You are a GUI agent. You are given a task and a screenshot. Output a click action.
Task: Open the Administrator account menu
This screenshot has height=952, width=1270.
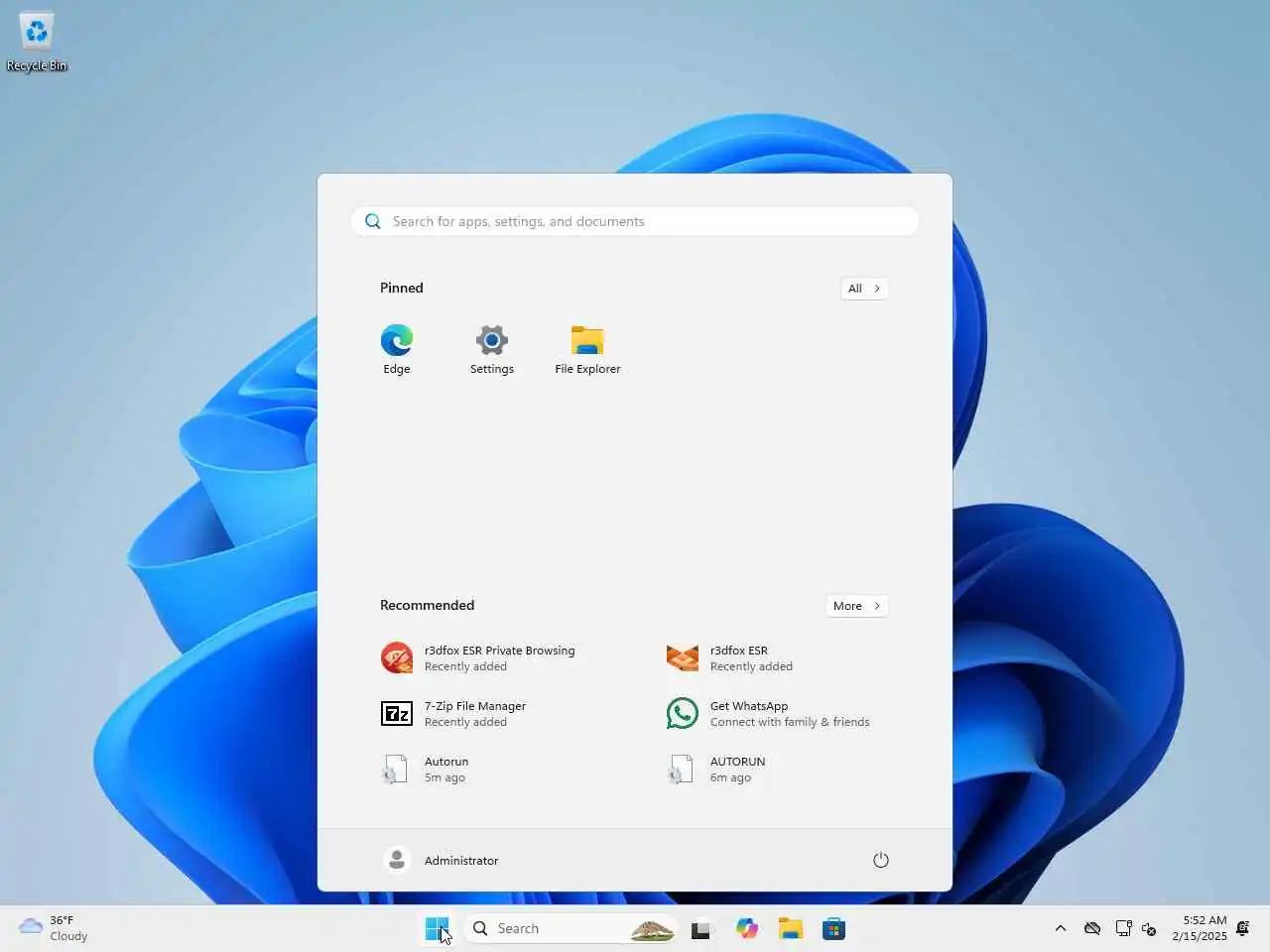pos(443,860)
